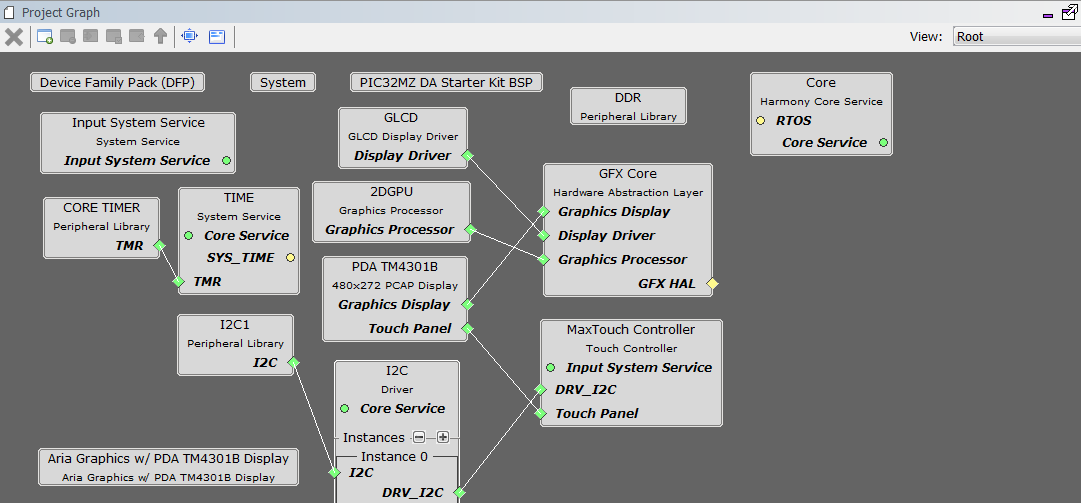Select the DDR Peripheral Library component
The width and height of the screenshot is (1081, 503).
pos(628,106)
